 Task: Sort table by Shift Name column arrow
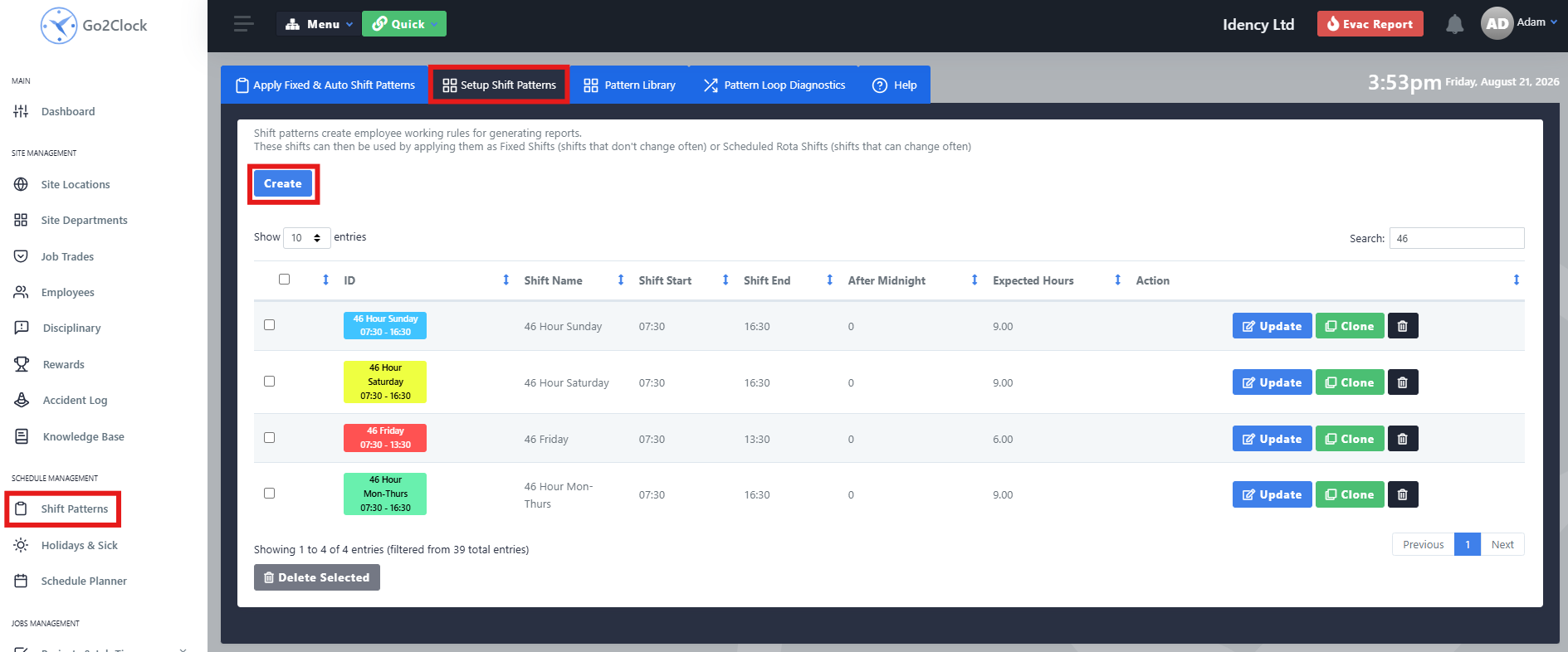tap(620, 280)
